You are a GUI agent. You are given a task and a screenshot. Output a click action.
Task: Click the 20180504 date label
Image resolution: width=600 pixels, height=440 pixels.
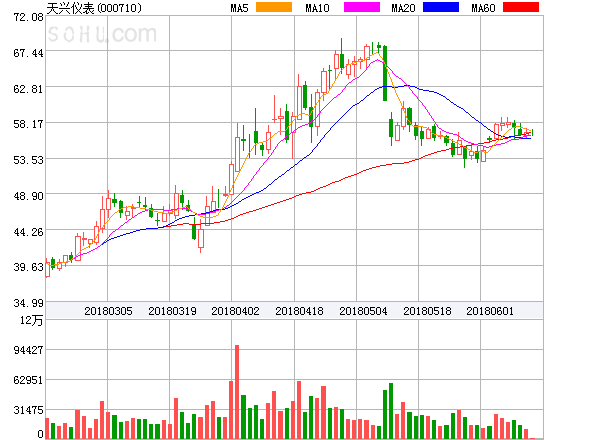pos(363,311)
